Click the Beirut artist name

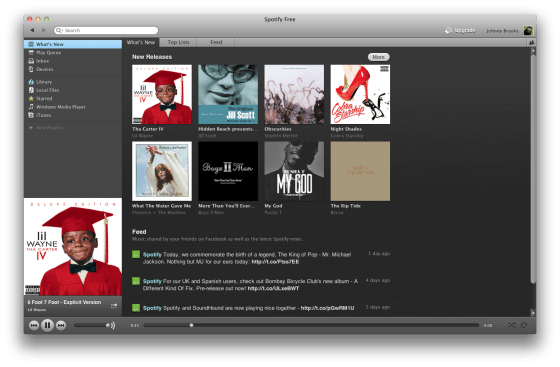coord(337,213)
